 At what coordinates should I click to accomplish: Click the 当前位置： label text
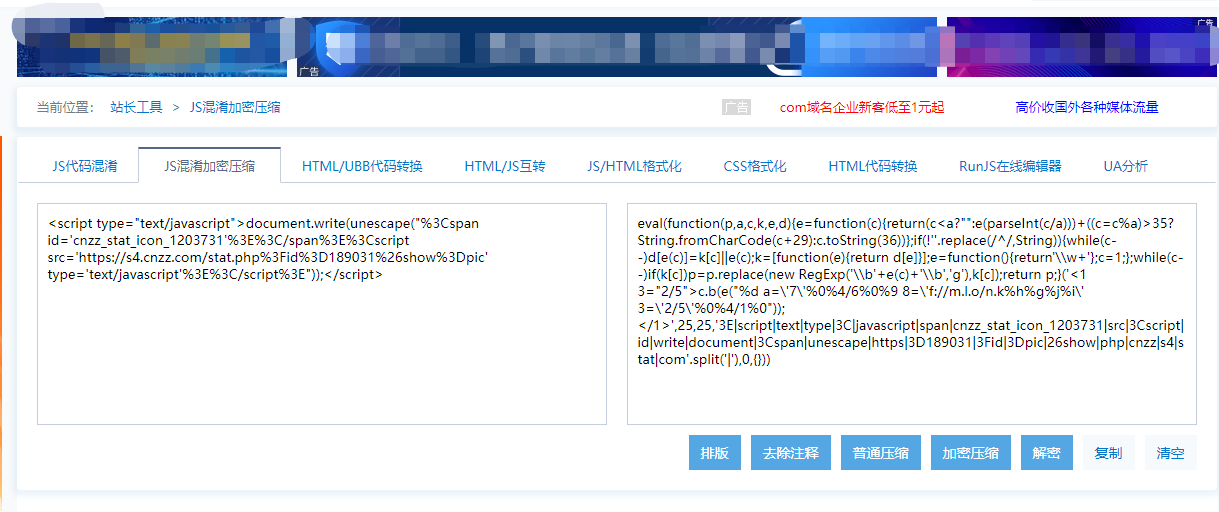click(x=66, y=107)
